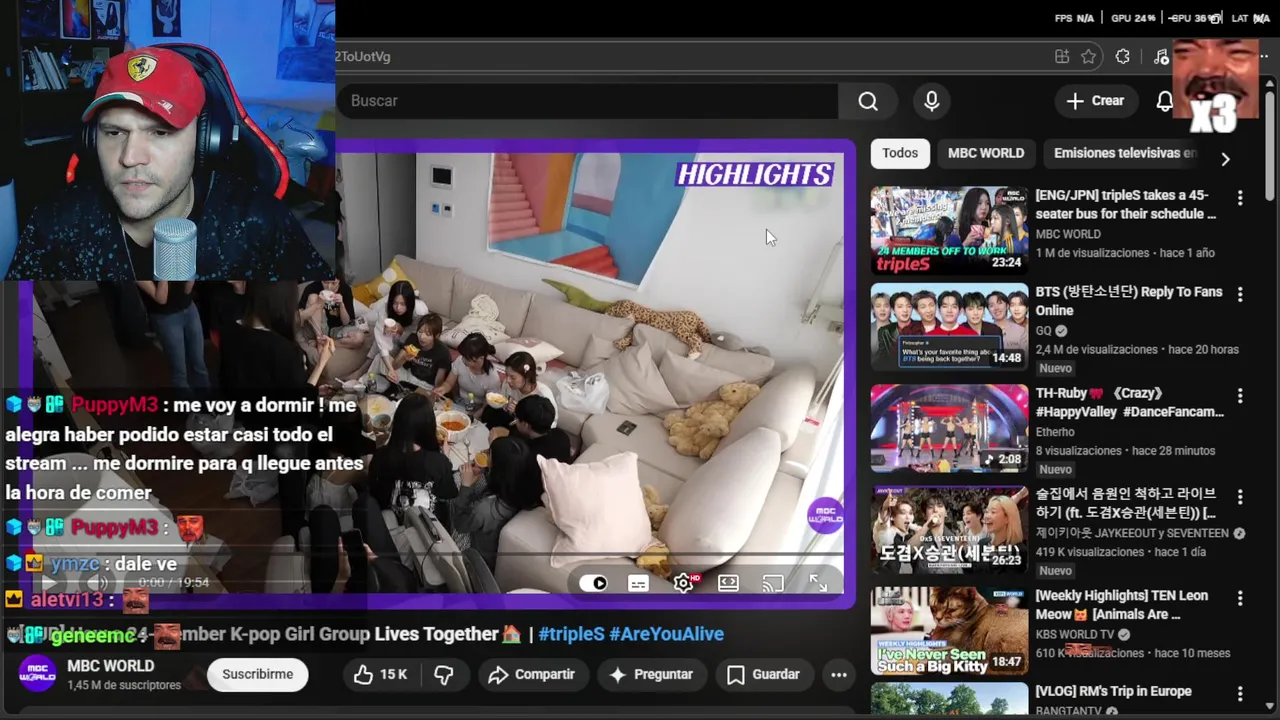Screen dimensions: 1280x720
Task: Dislike the video
Action: point(444,675)
